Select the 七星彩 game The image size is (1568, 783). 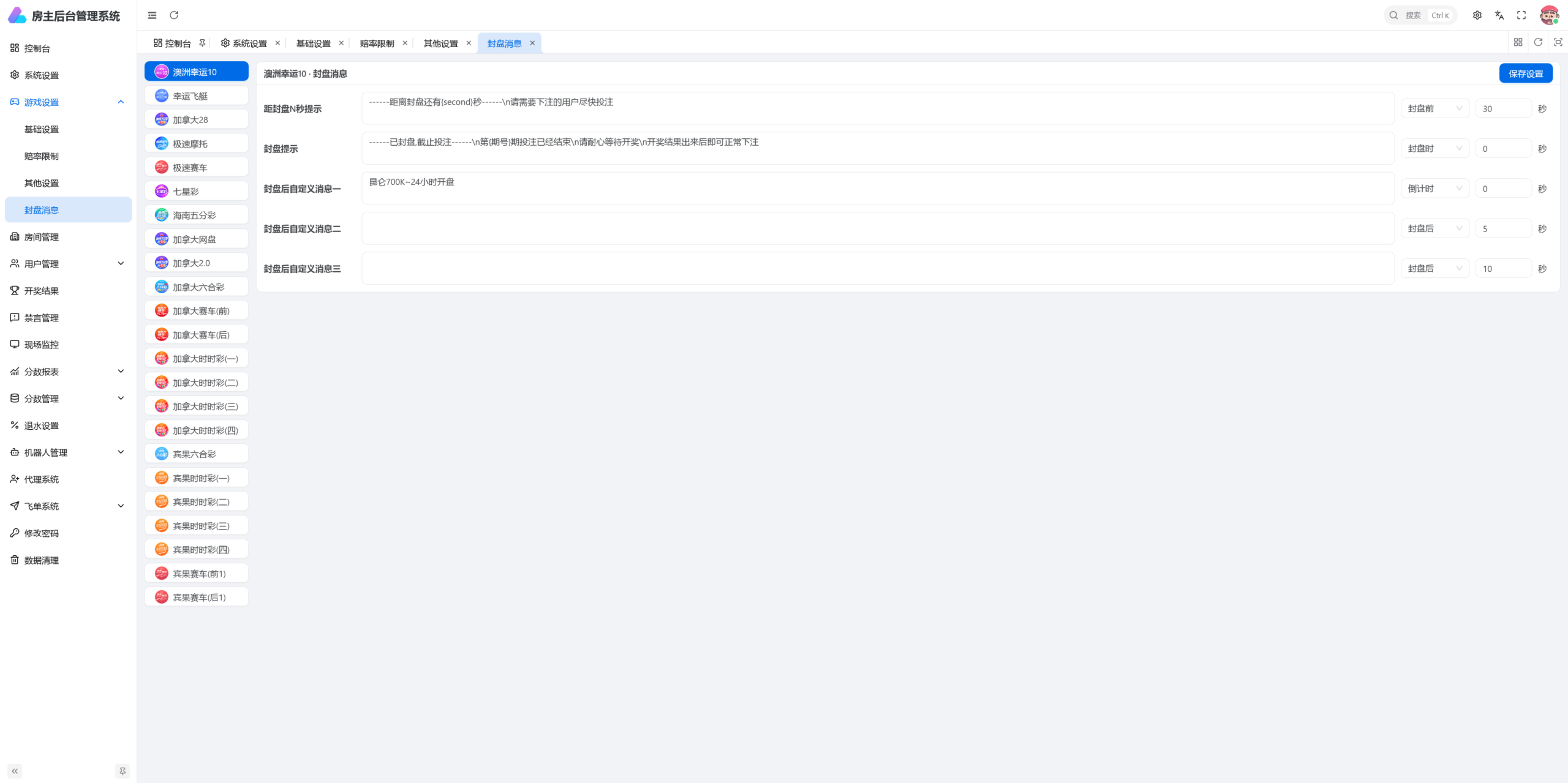click(197, 192)
